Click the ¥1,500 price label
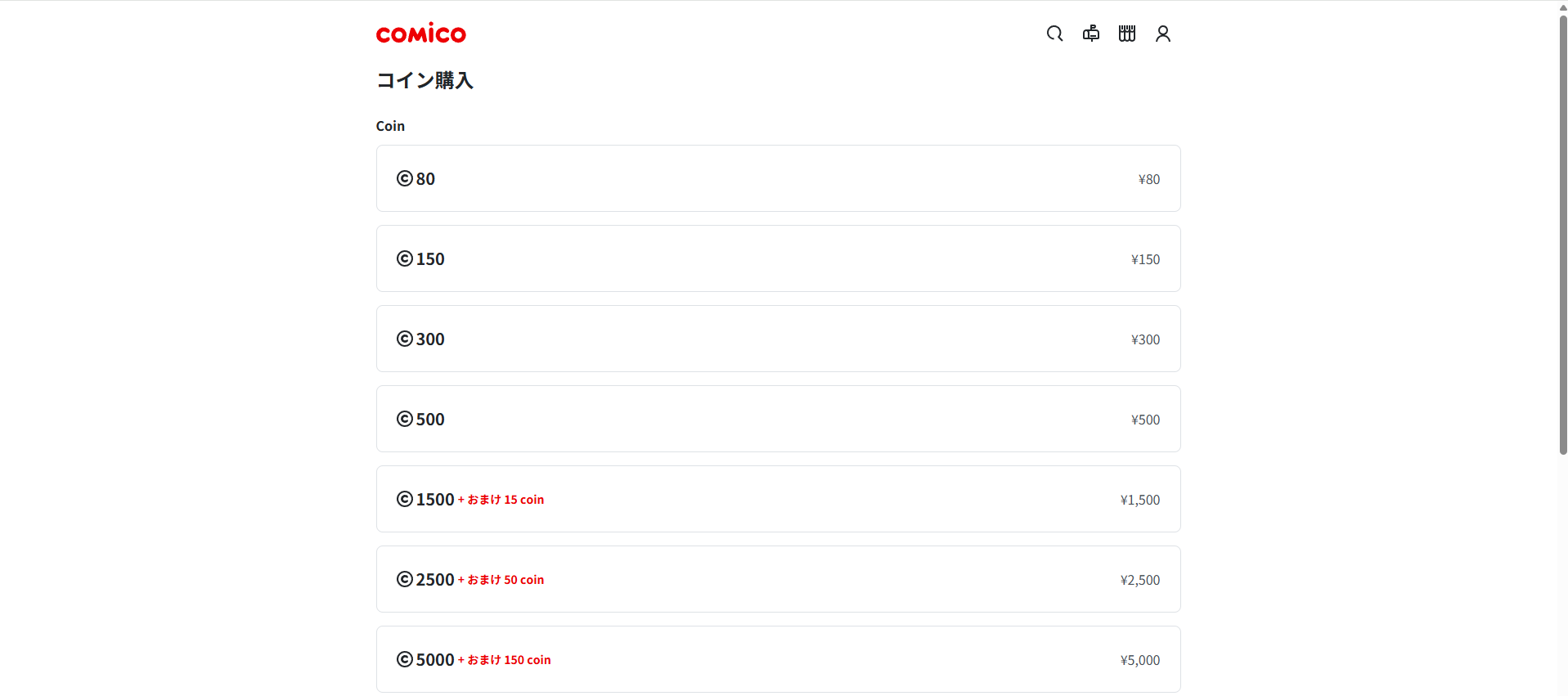1568x696 pixels. [1139, 500]
